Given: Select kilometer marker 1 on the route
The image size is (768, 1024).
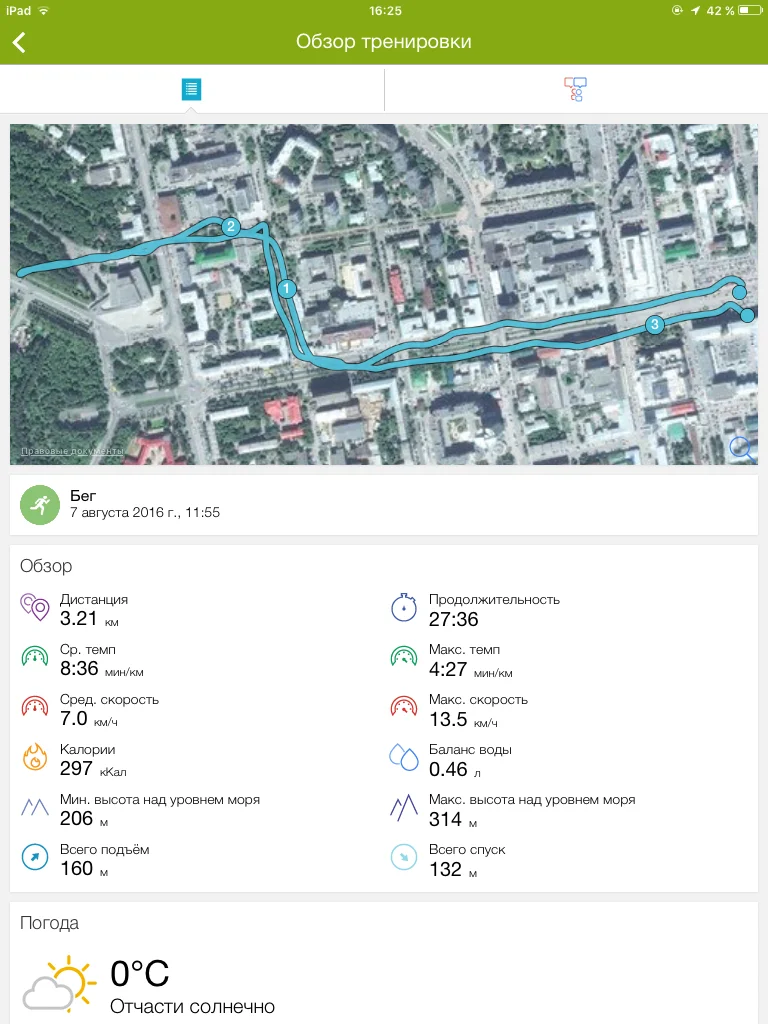Looking at the screenshot, I should click(286, 288).
